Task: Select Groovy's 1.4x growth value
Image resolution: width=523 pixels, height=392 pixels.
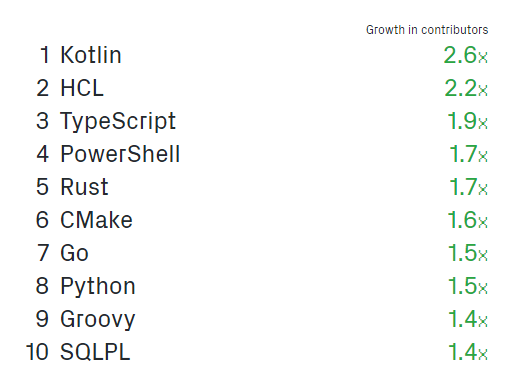Action: (468, 319)
